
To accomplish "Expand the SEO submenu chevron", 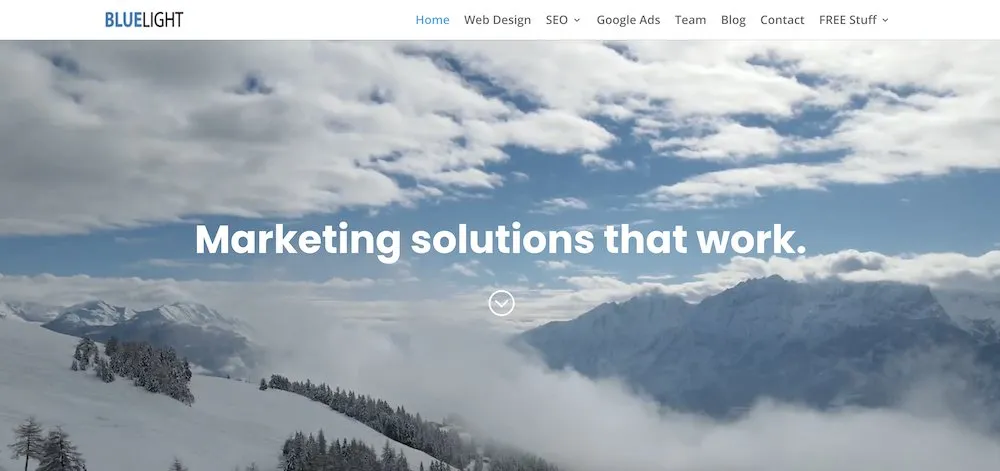I will 577,20.
